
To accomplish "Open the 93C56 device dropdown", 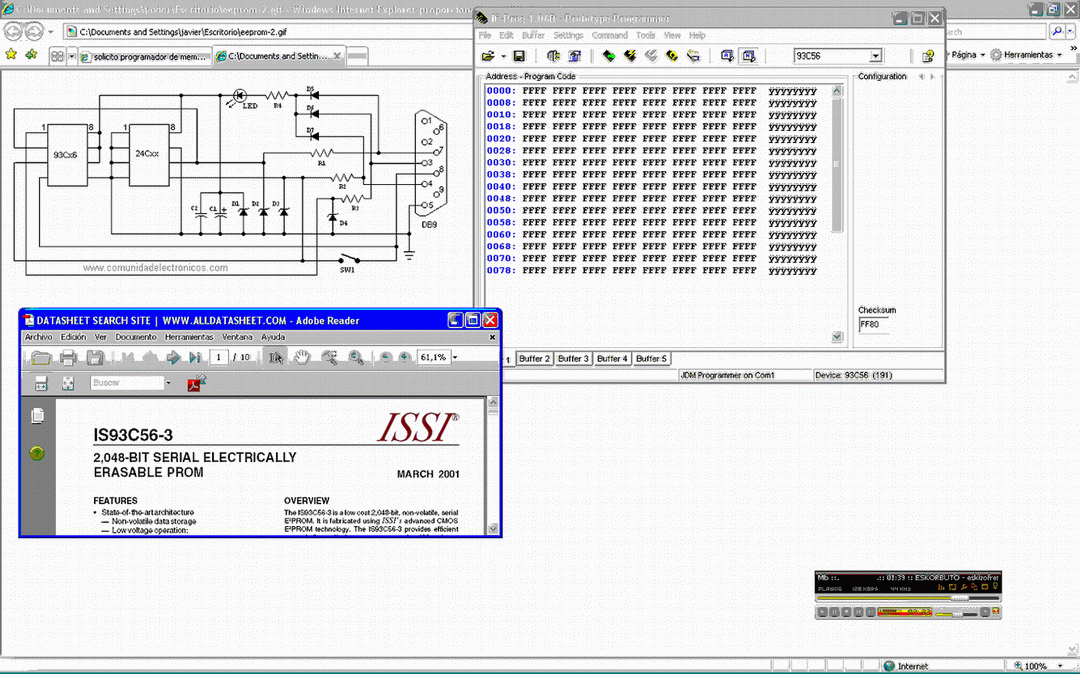I will (x=875, y=56).
